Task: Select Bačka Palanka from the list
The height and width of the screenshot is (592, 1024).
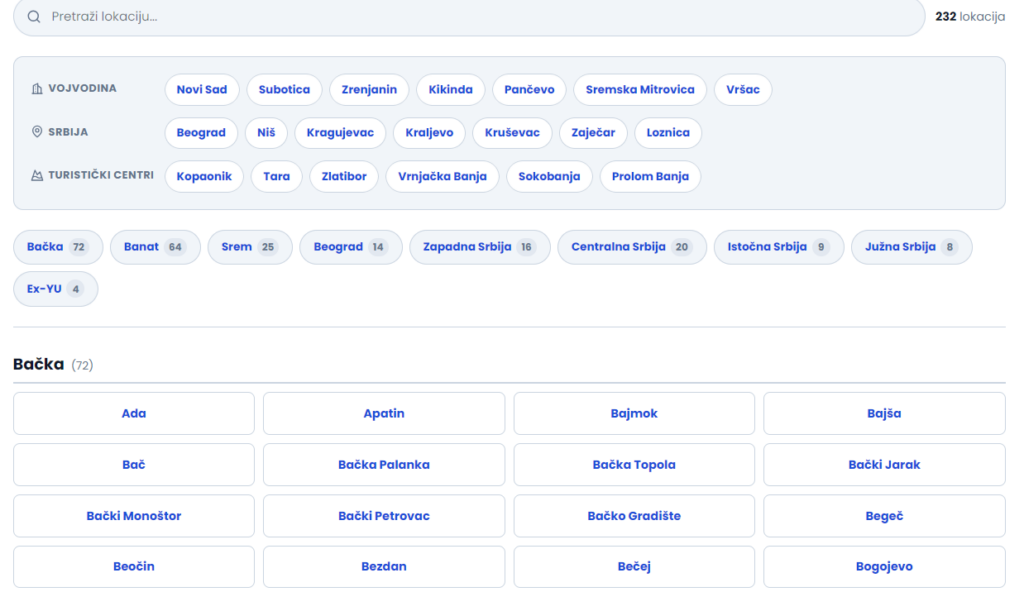Action: click(x=384, y=465)
